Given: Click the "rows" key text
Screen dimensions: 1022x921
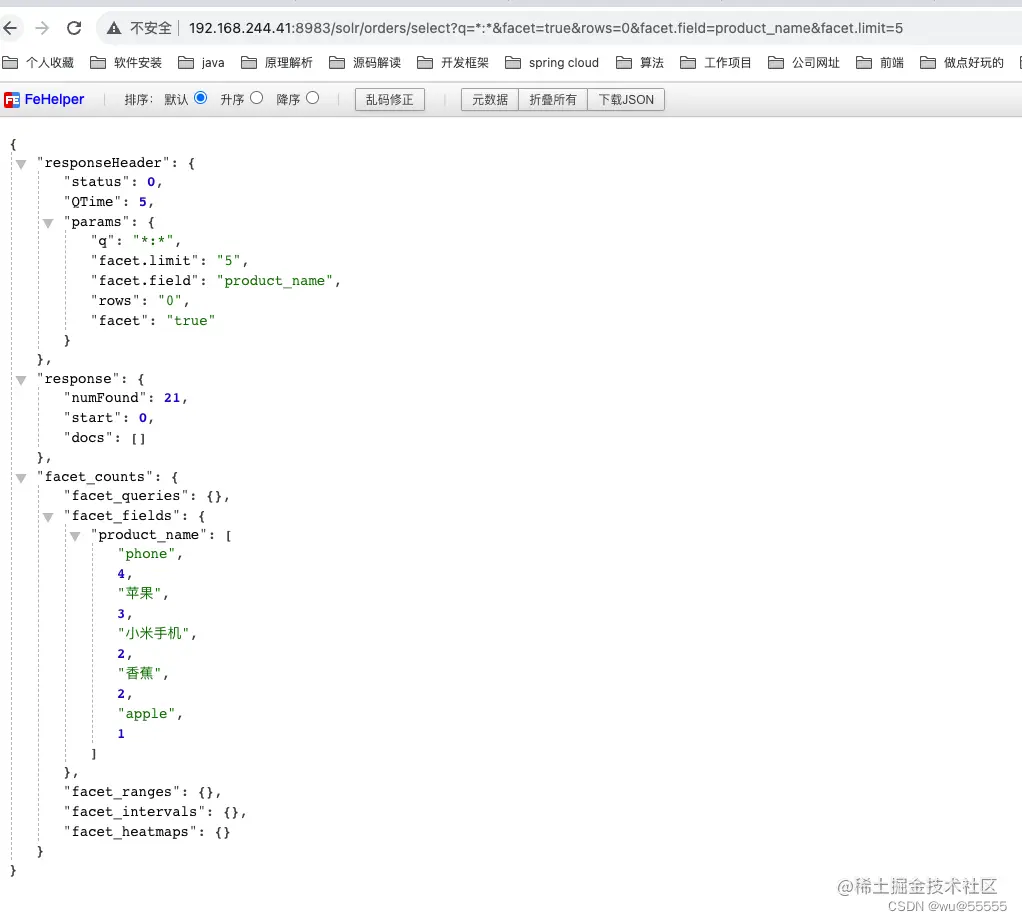Looking at the screenshot, I should pyautogui.click(x=115, y=301).
